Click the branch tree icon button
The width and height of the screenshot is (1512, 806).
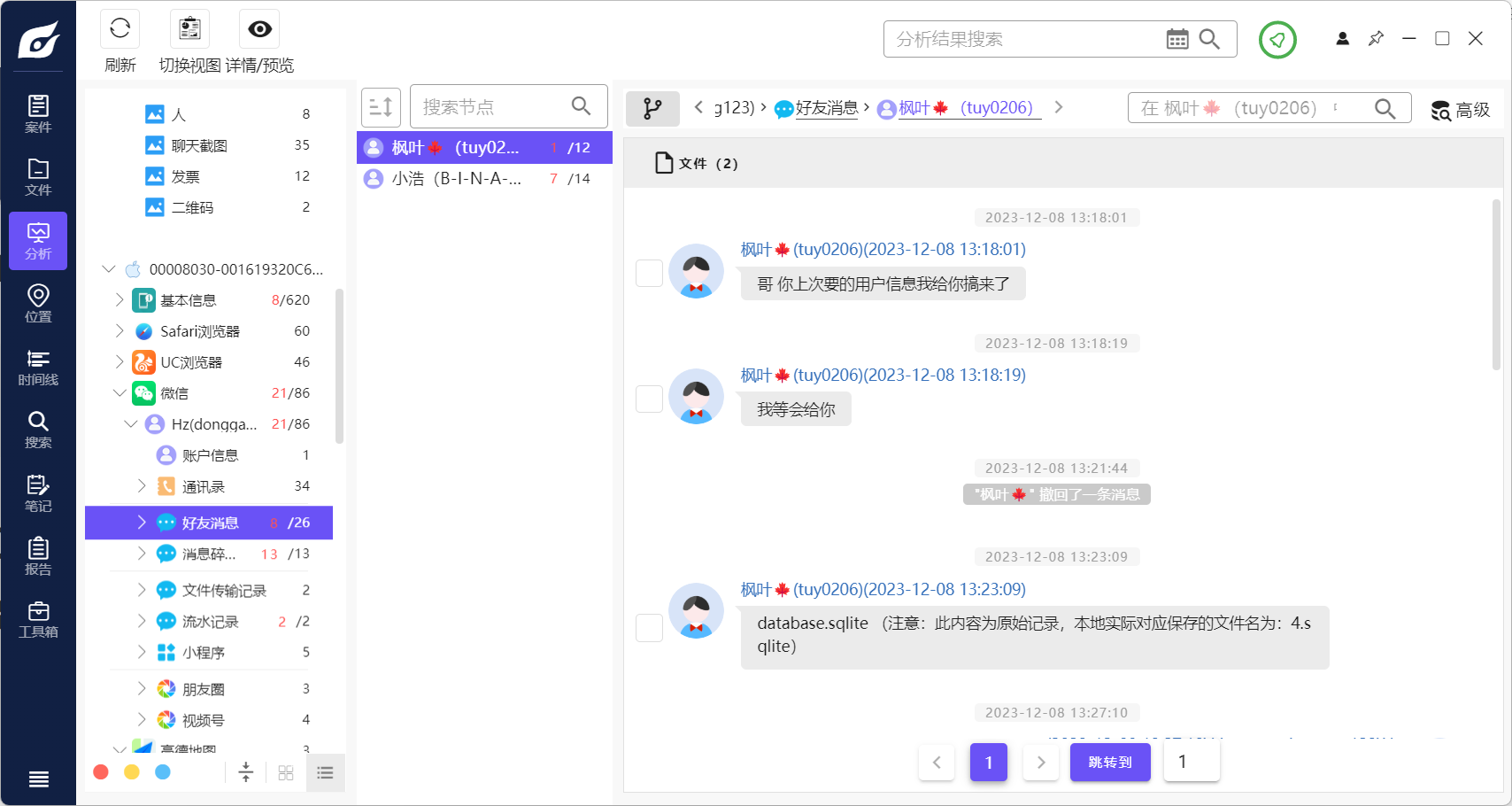click(652, 108)
